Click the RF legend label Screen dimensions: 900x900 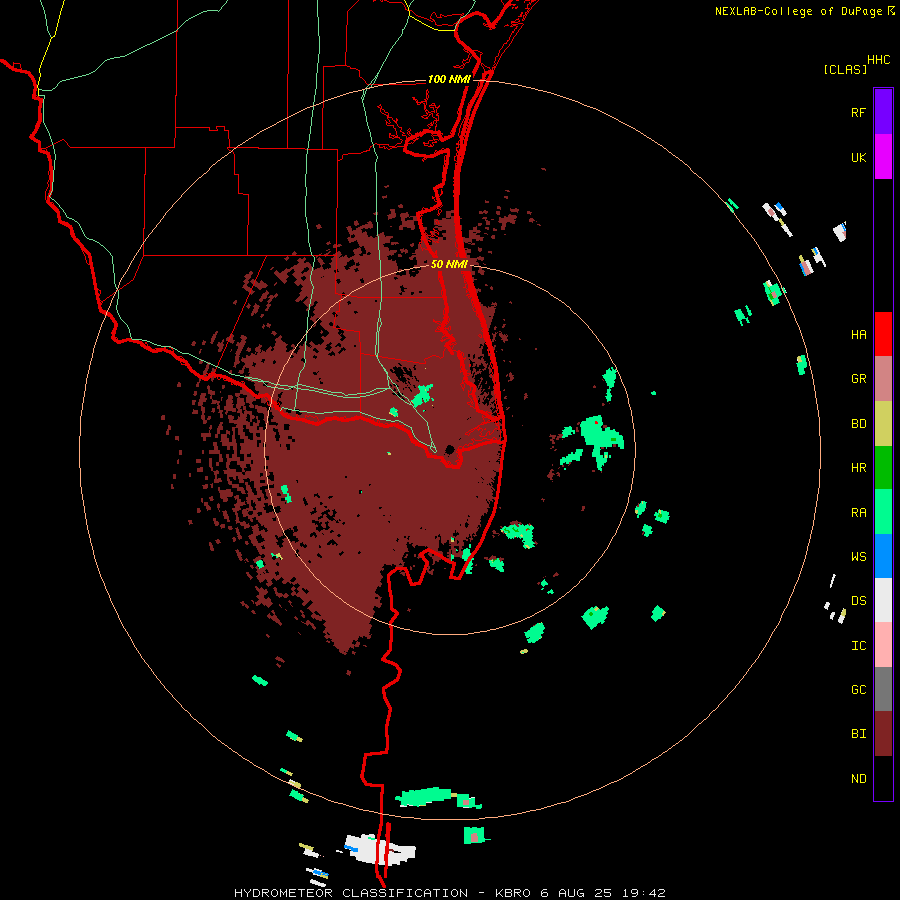858,112
